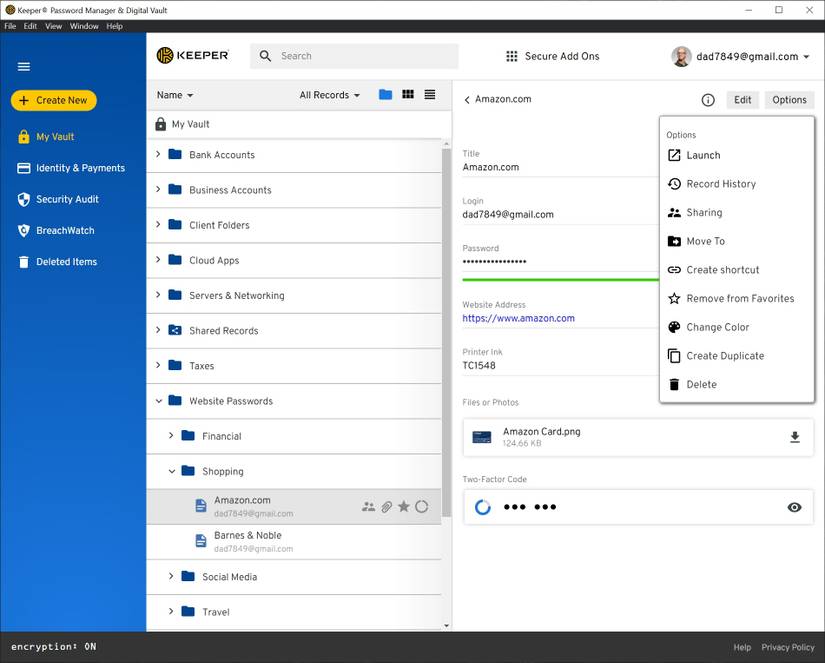Download Amazon Card.png attachment
This screenshot has height=663, width=825.
[794, 437]
